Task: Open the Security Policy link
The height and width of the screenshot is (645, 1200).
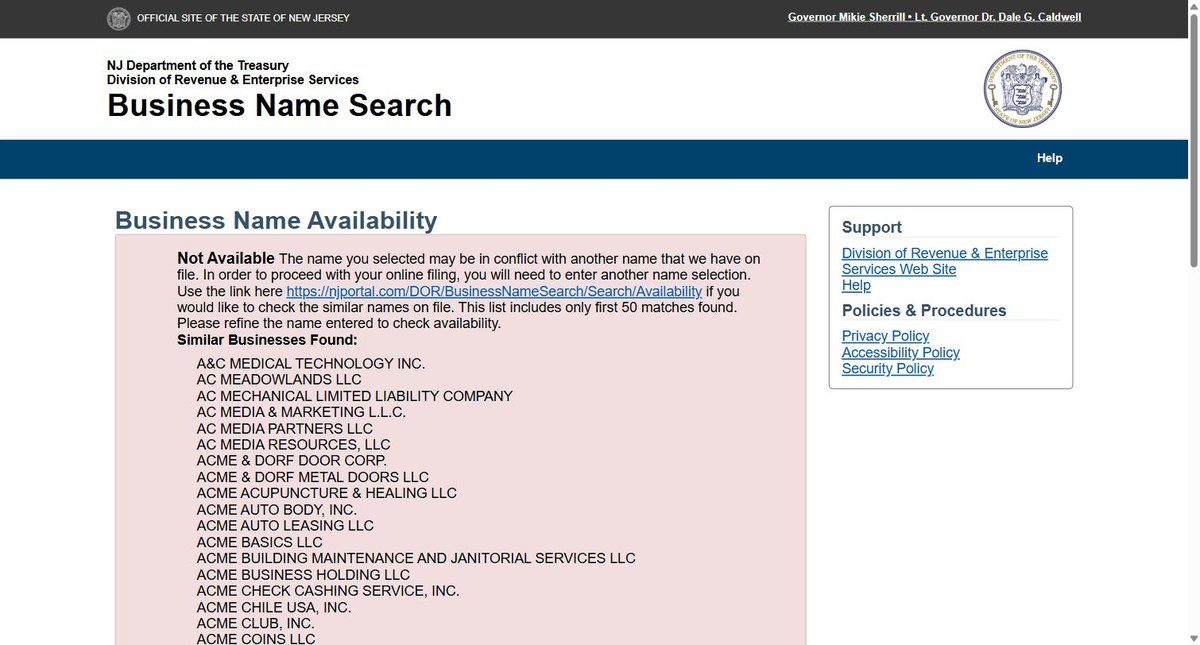Action: (x=888, y=368)
